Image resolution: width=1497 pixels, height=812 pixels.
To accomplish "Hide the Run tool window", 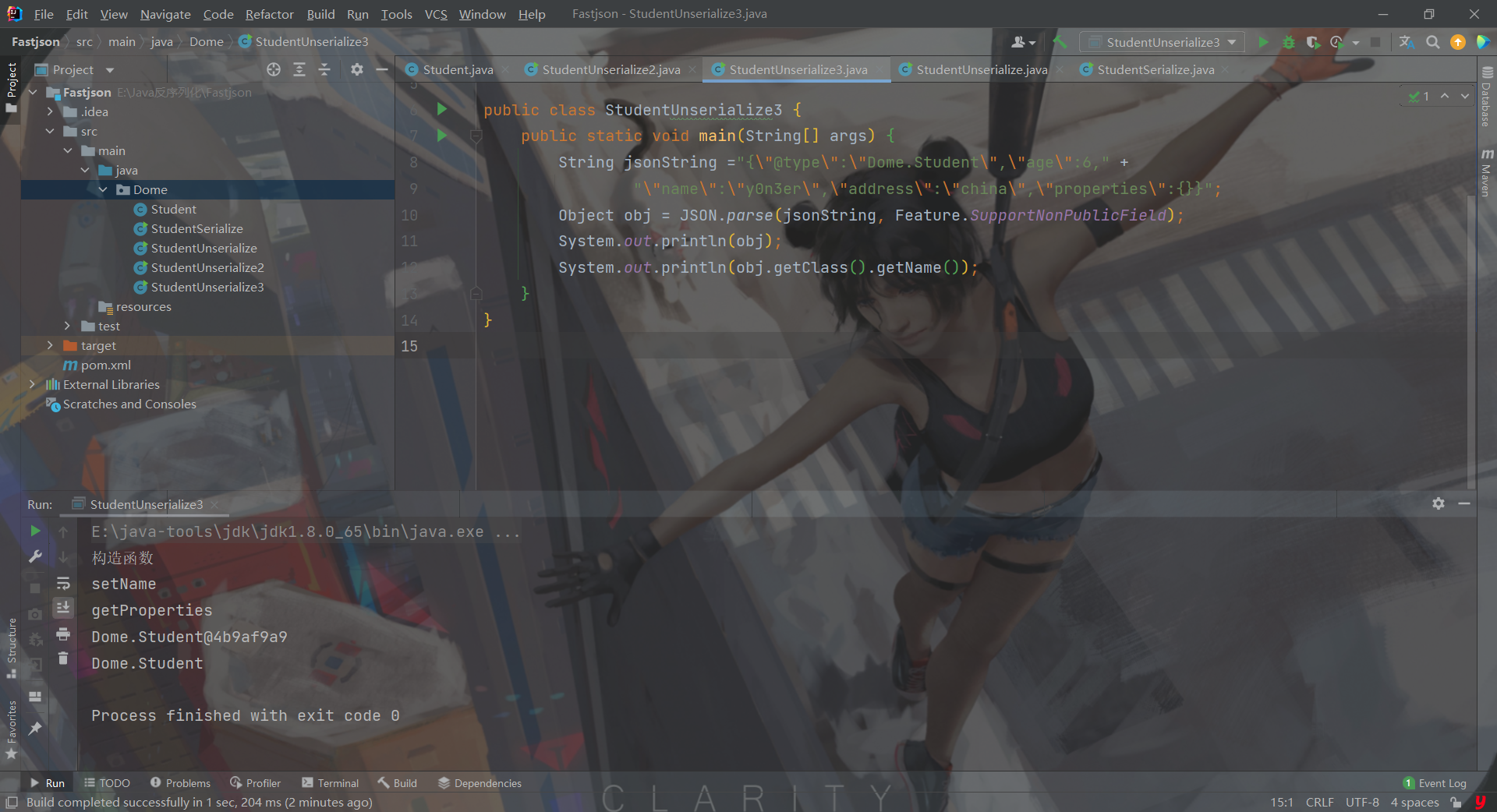I will [x=1464, y=503].
